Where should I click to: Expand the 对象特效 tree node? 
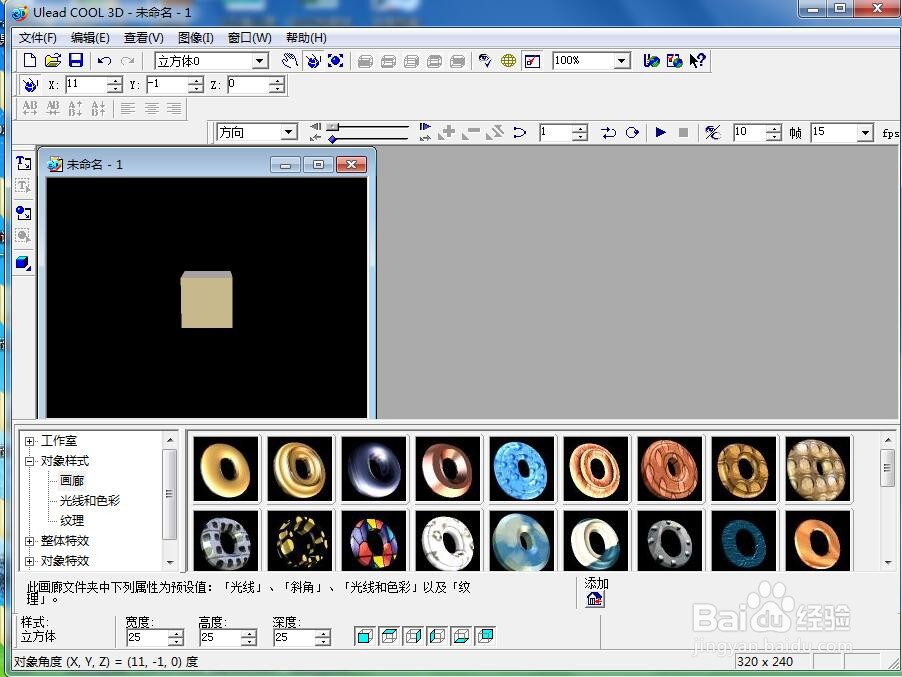tap(29, 561)
